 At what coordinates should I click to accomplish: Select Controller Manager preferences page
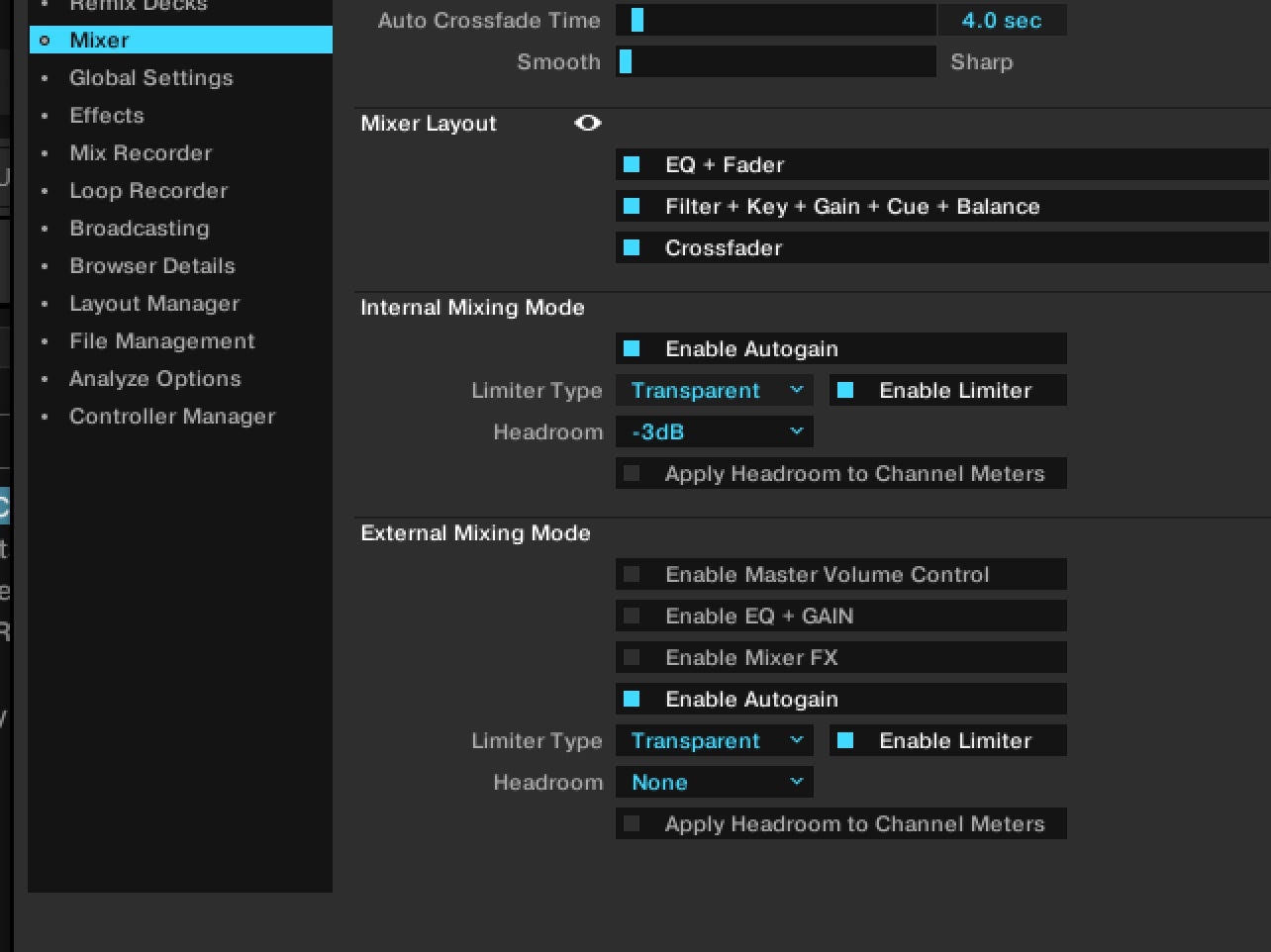(171, 417)
